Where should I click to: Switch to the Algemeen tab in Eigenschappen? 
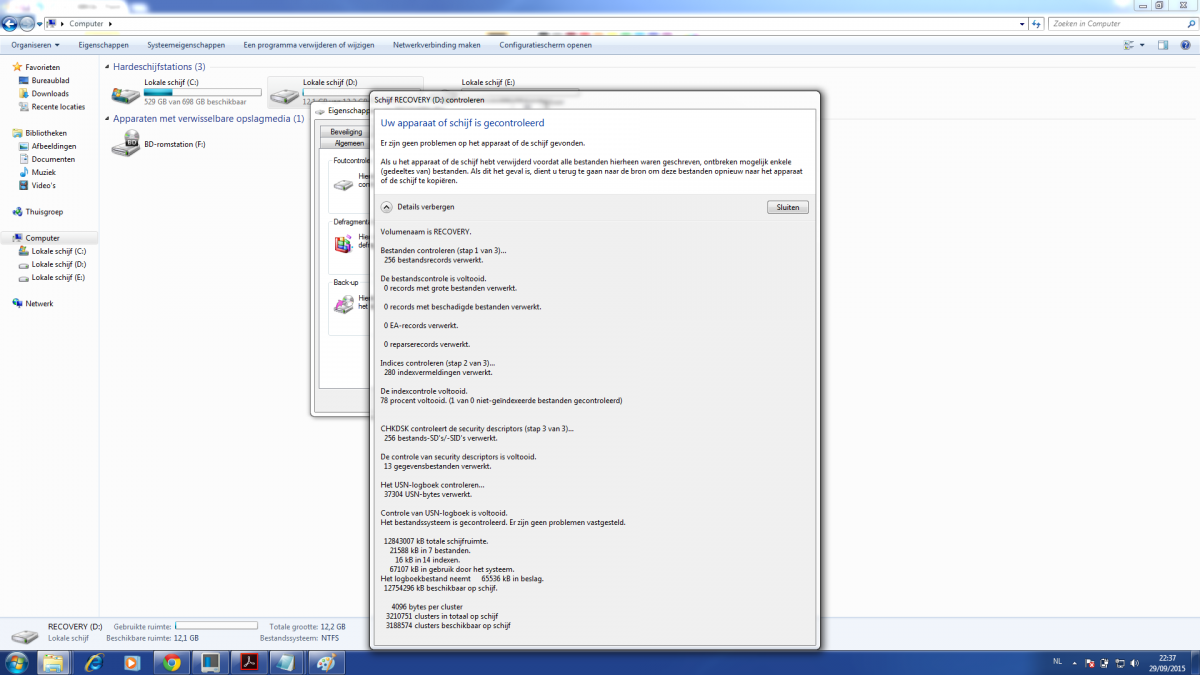point(349,143)
